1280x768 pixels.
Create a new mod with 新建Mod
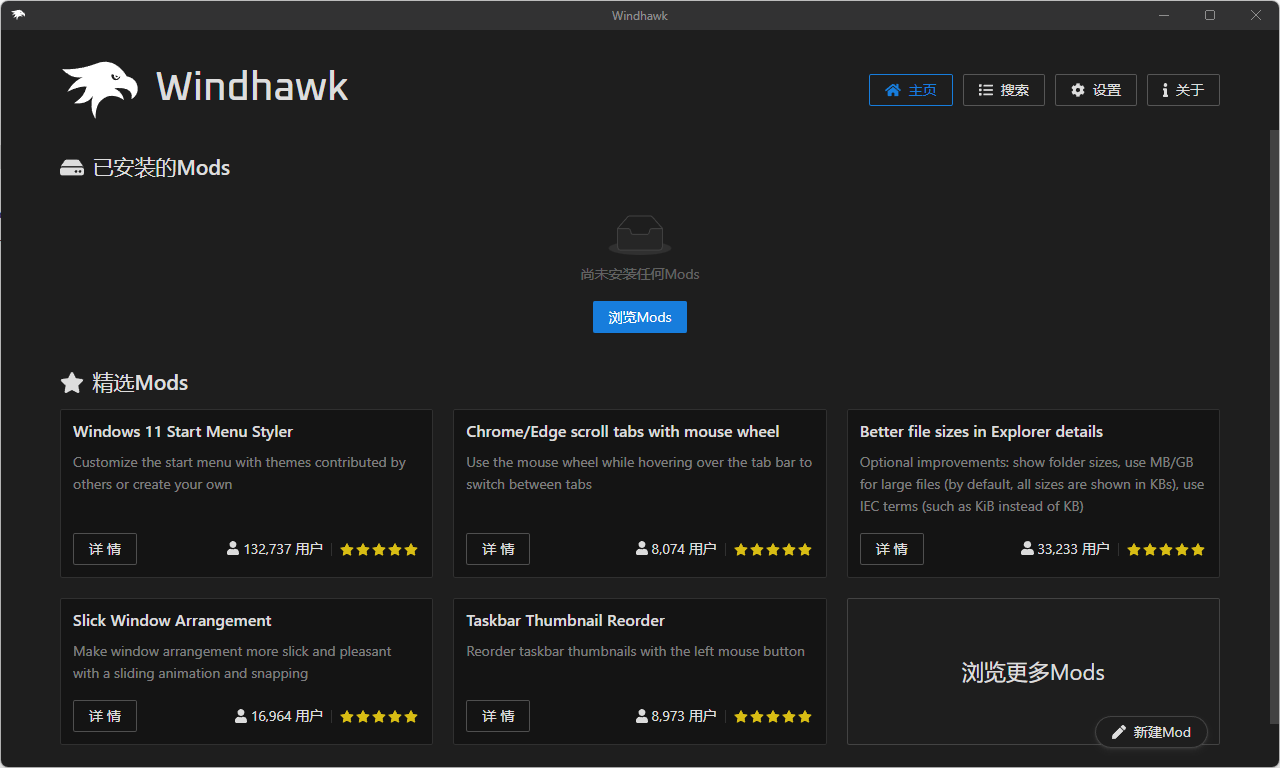pyautogui.click(x=1151, y=732)
